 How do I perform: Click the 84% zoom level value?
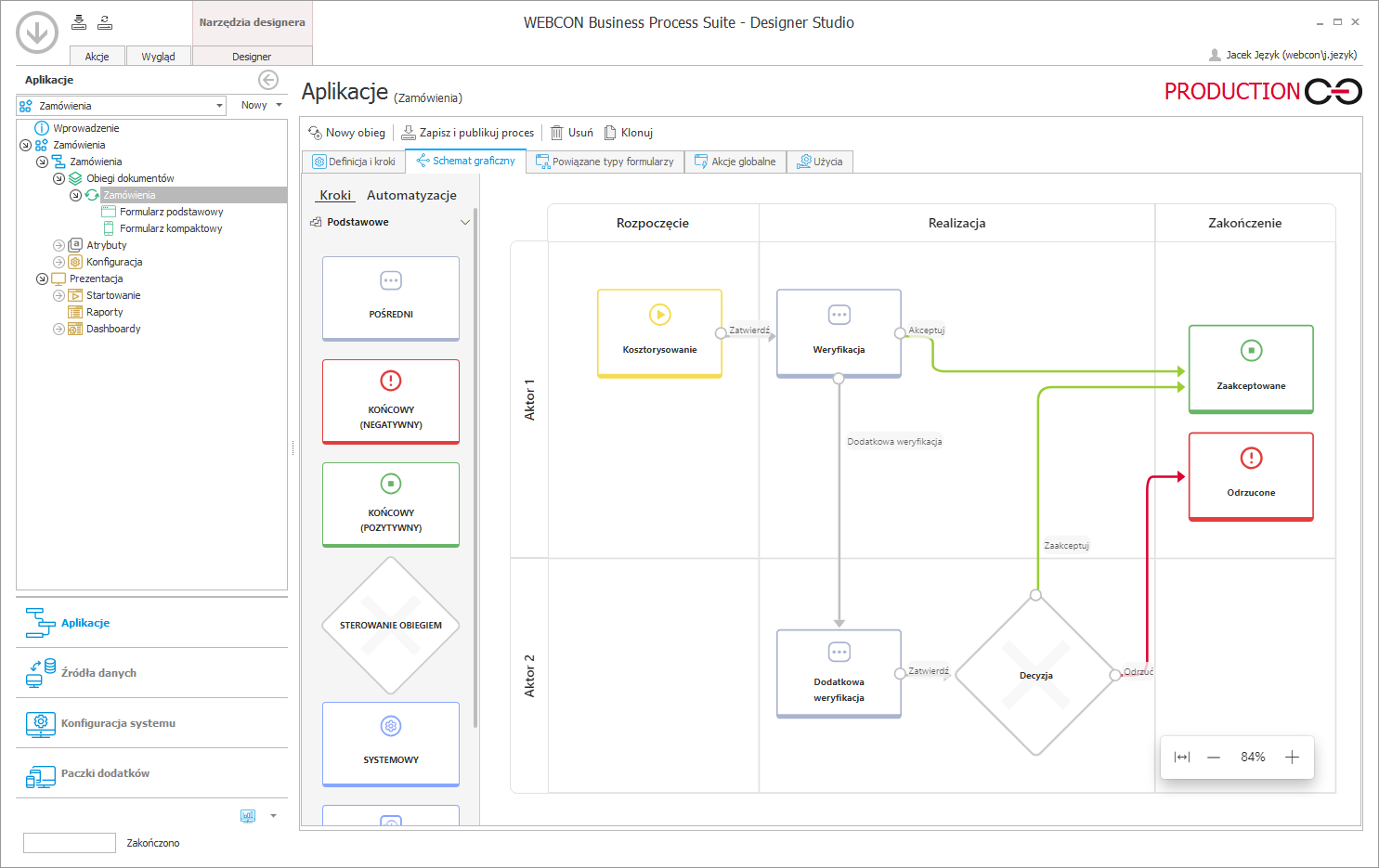(1253, 758)
